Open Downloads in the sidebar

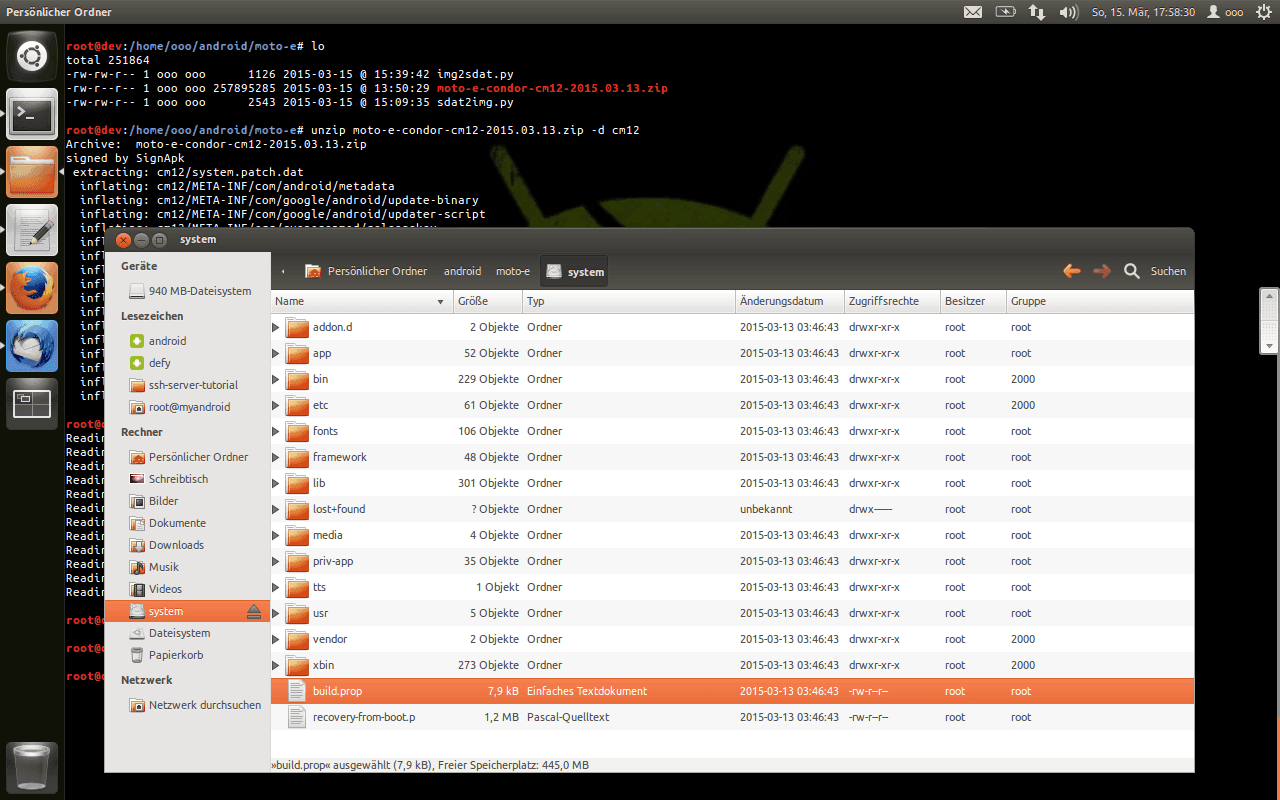point(167,545)
